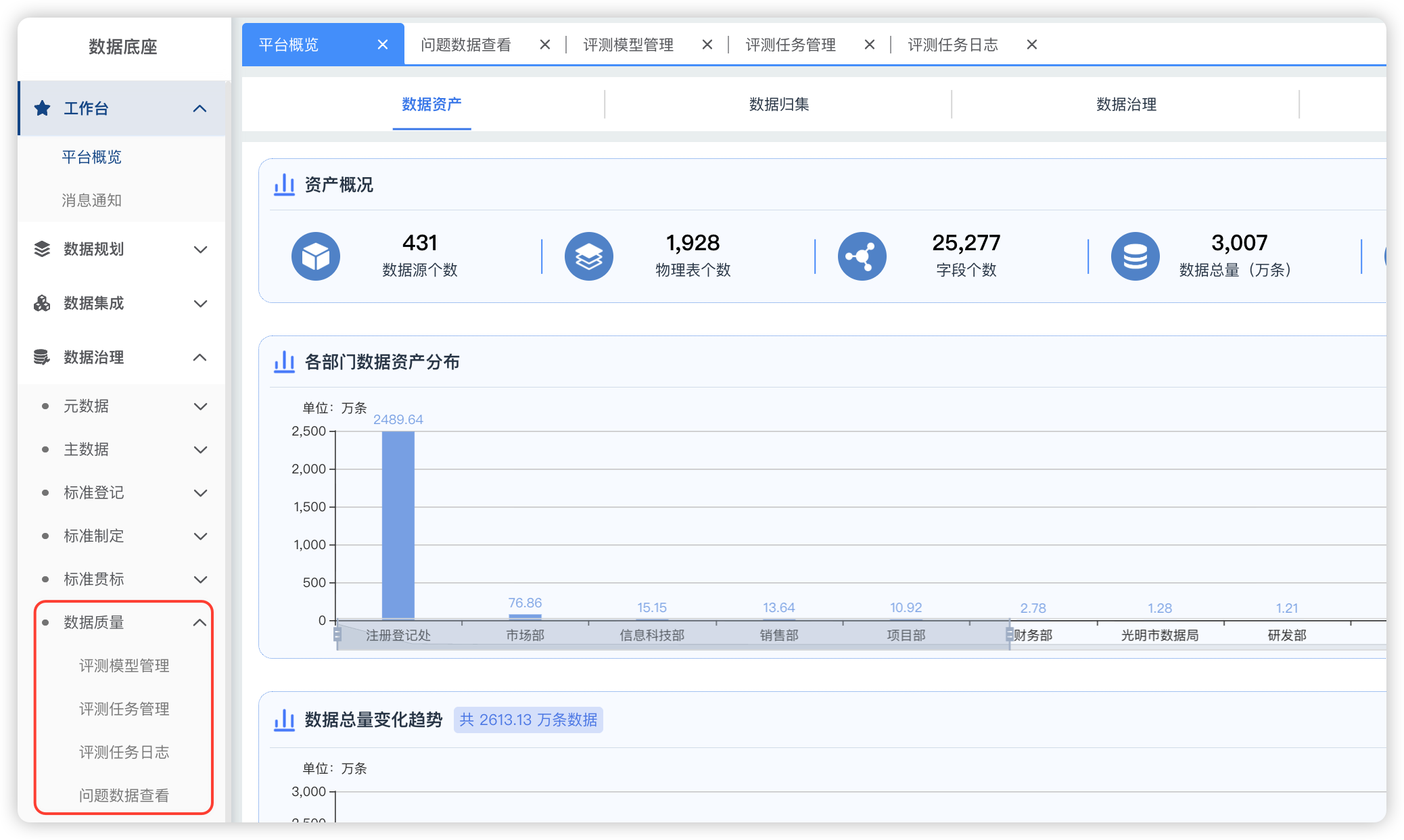This screenshot has width=1404, height=840.
Task: Close the 问题数据查看 tab
Action: 545,45
